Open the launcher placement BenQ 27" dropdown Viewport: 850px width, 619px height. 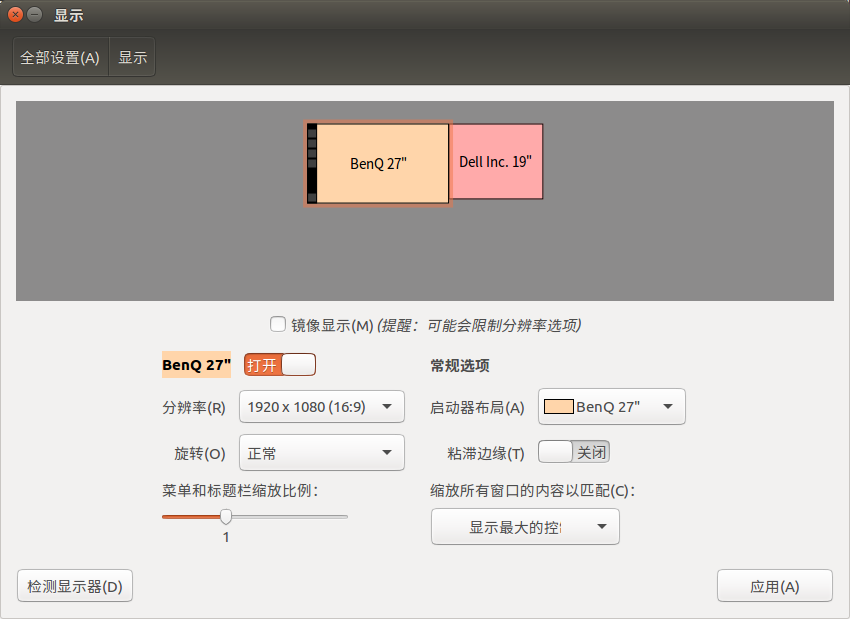point(611,407)
